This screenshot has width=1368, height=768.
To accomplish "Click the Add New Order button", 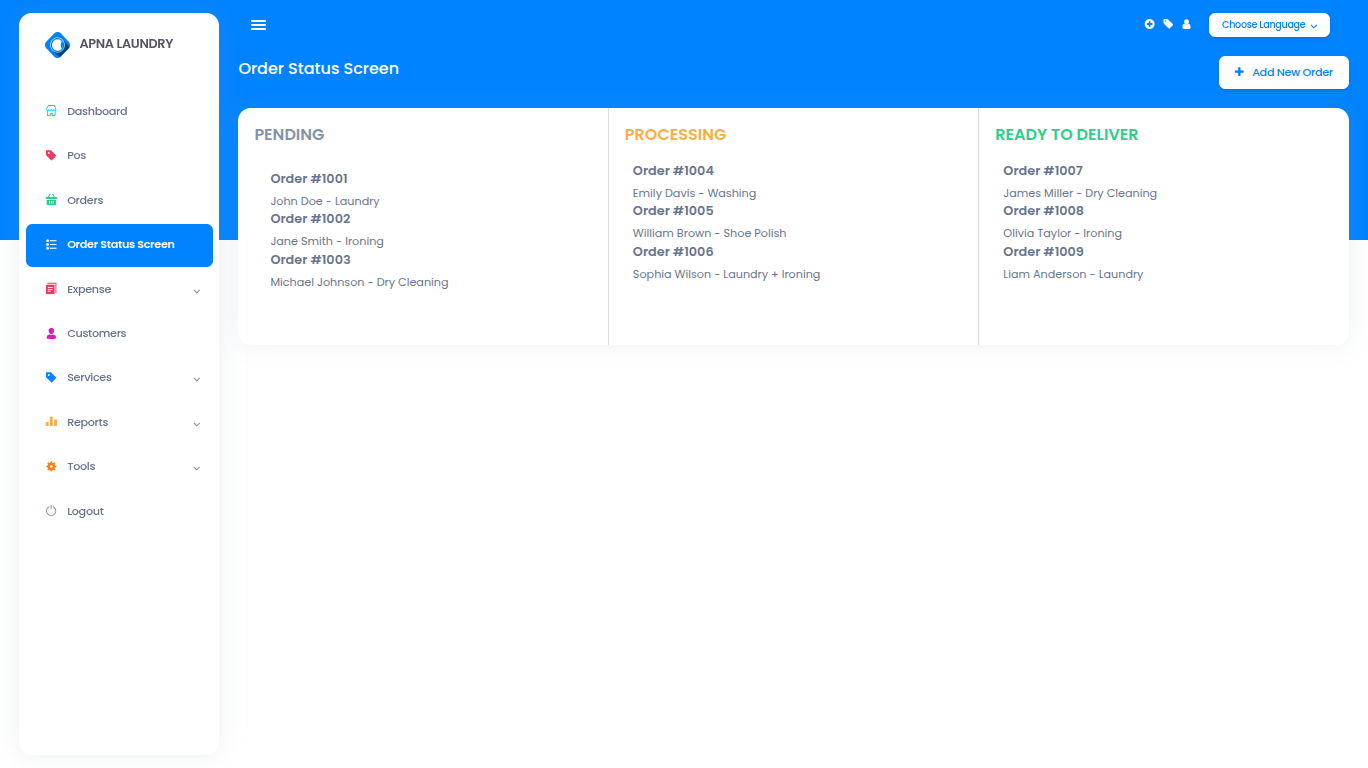I will point(1283,72).
